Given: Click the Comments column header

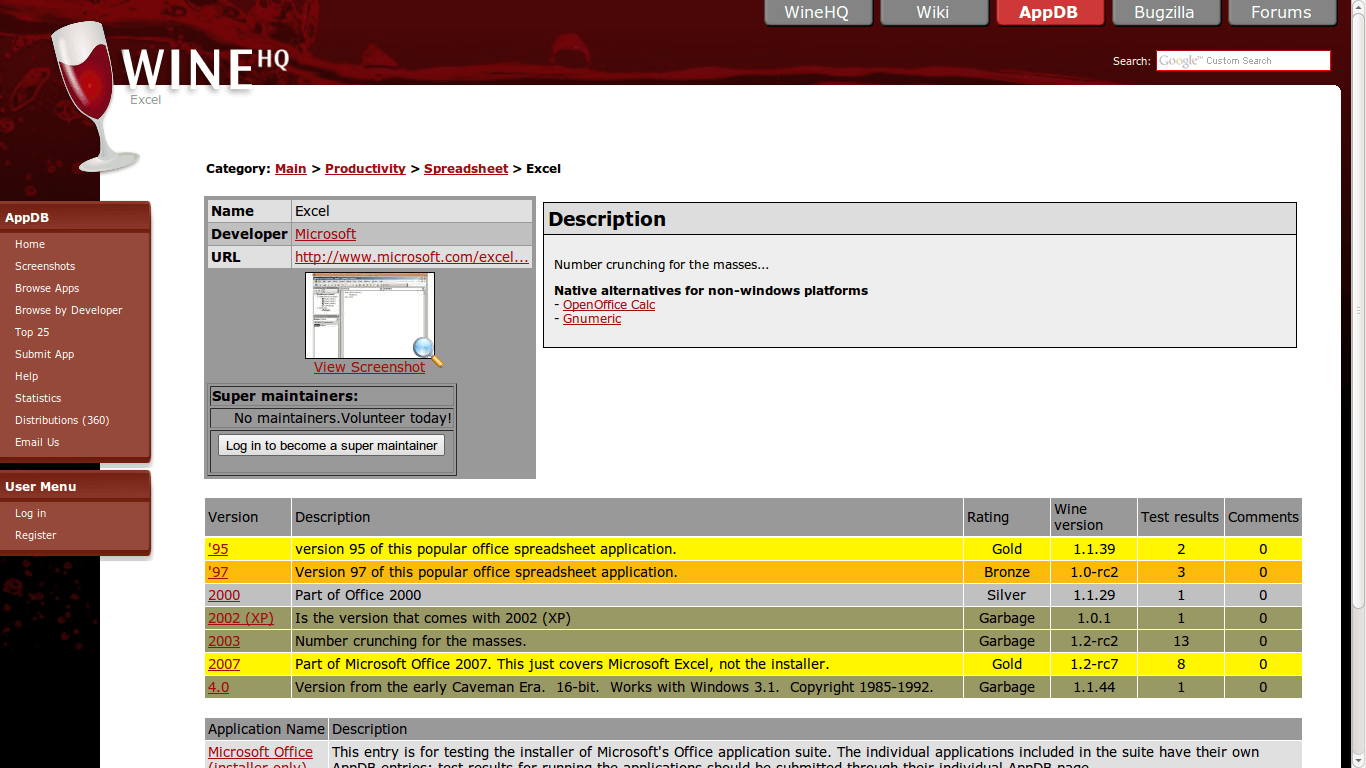Looking at the screenshot, I should (1263, 517).
